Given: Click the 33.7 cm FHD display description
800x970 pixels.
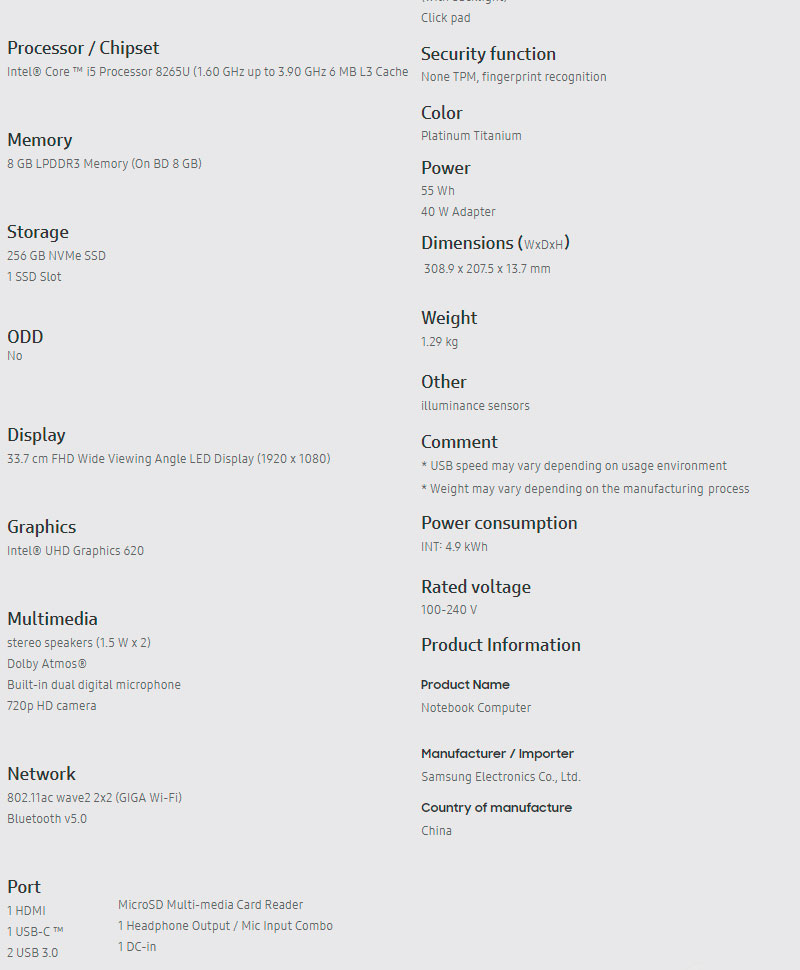Looking at the screenshot, I should click(x=168, y=459).
